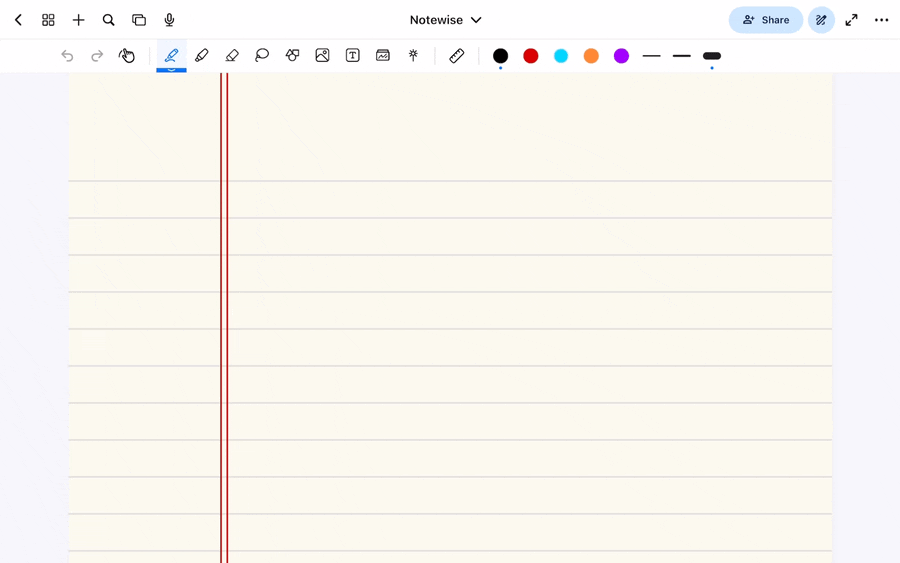Image resolution: width=900 pixels, height=563 pixels.
Task: Select the Text box tool
Action: coord(352,55)
